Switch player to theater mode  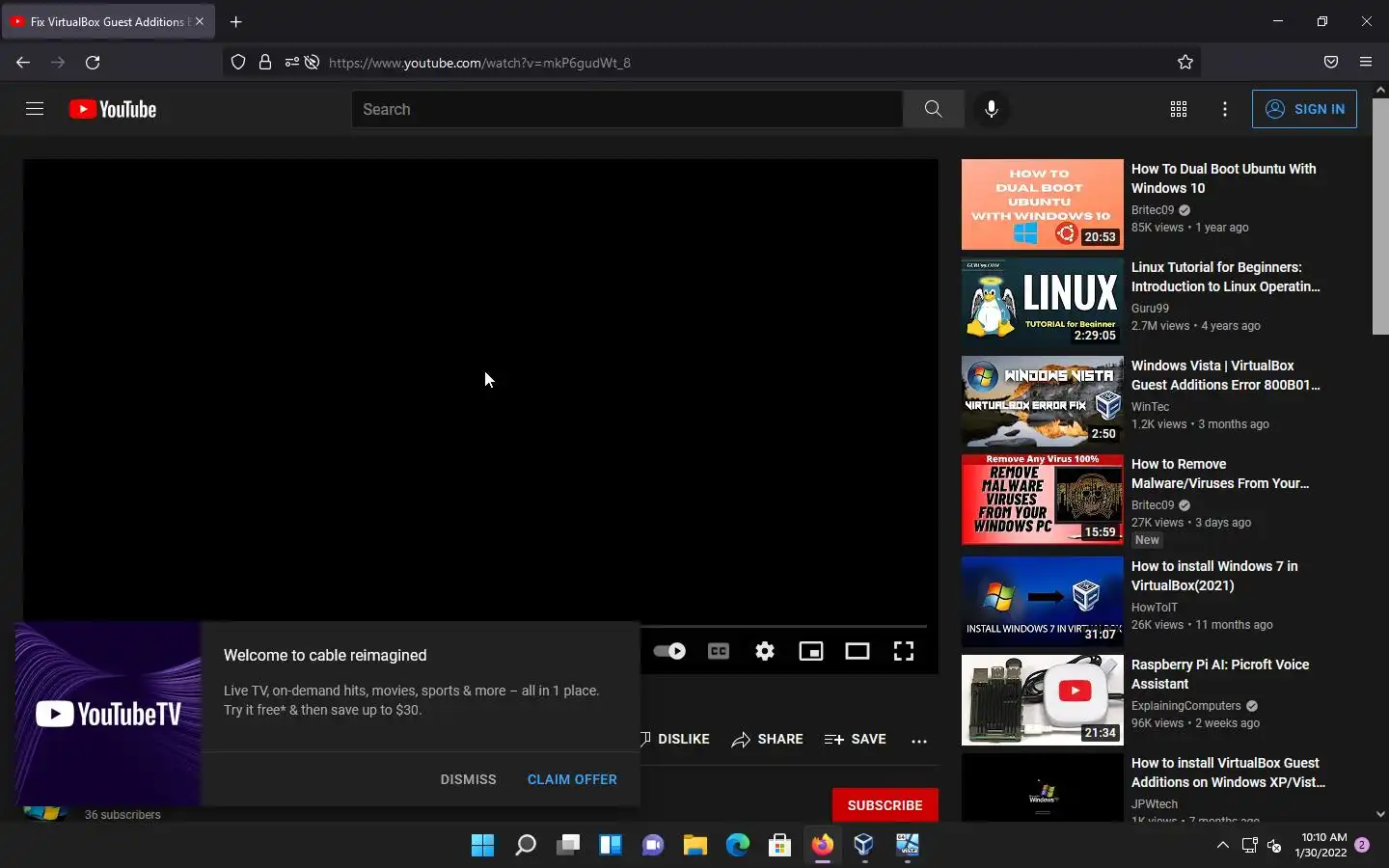[x=858, y=651]
